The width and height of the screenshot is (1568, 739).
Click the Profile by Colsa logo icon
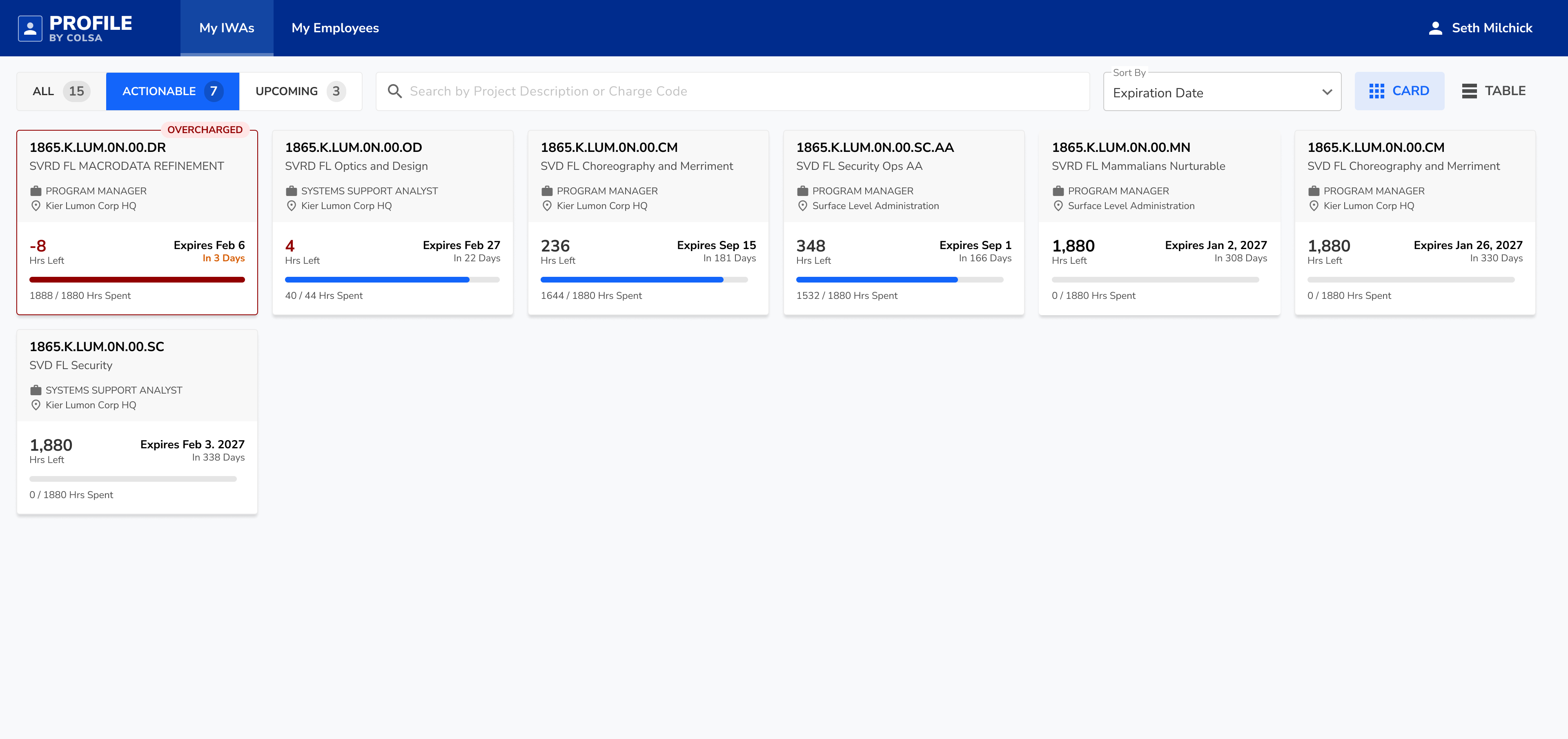pos(30,28)
